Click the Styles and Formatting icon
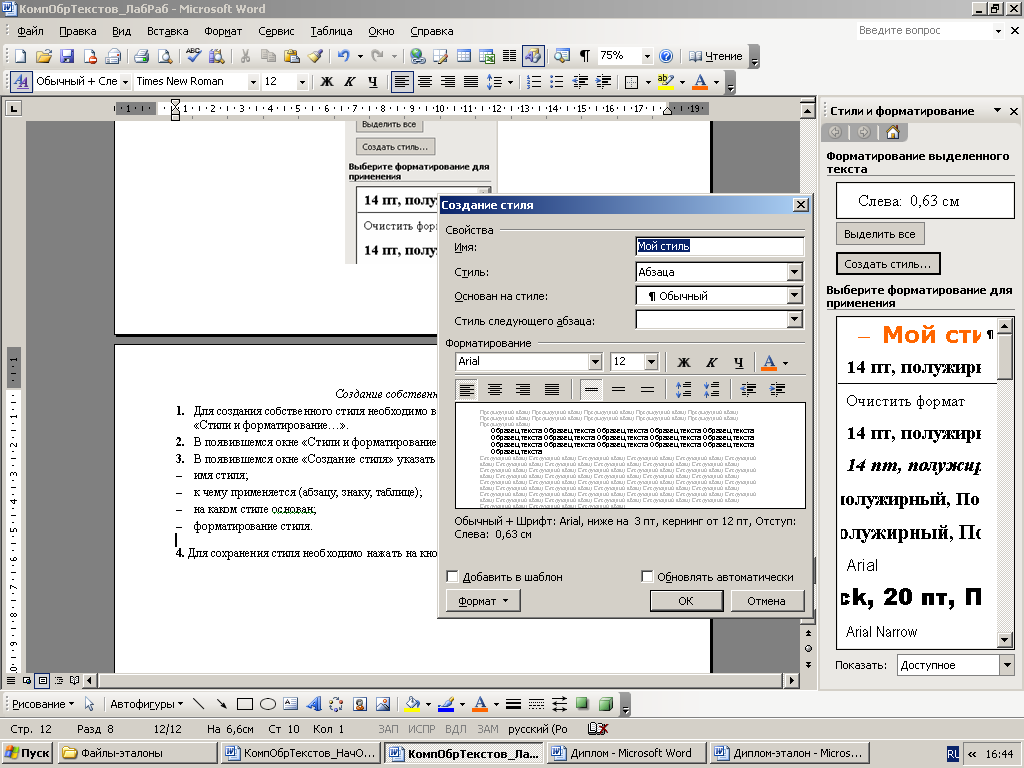 (20, 82)
